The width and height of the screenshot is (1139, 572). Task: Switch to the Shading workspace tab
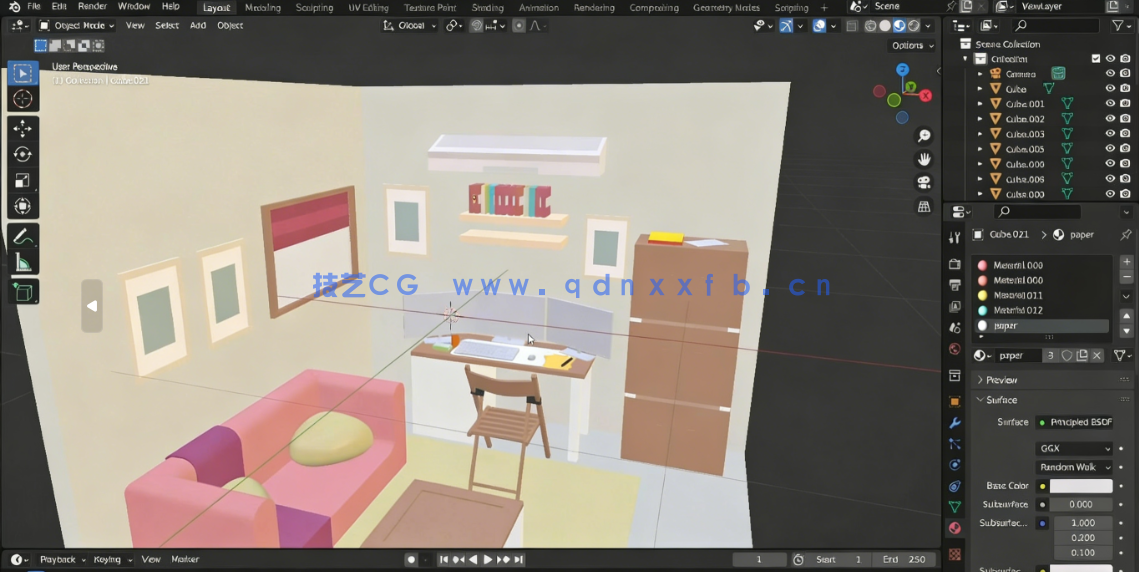coord(487,7)
